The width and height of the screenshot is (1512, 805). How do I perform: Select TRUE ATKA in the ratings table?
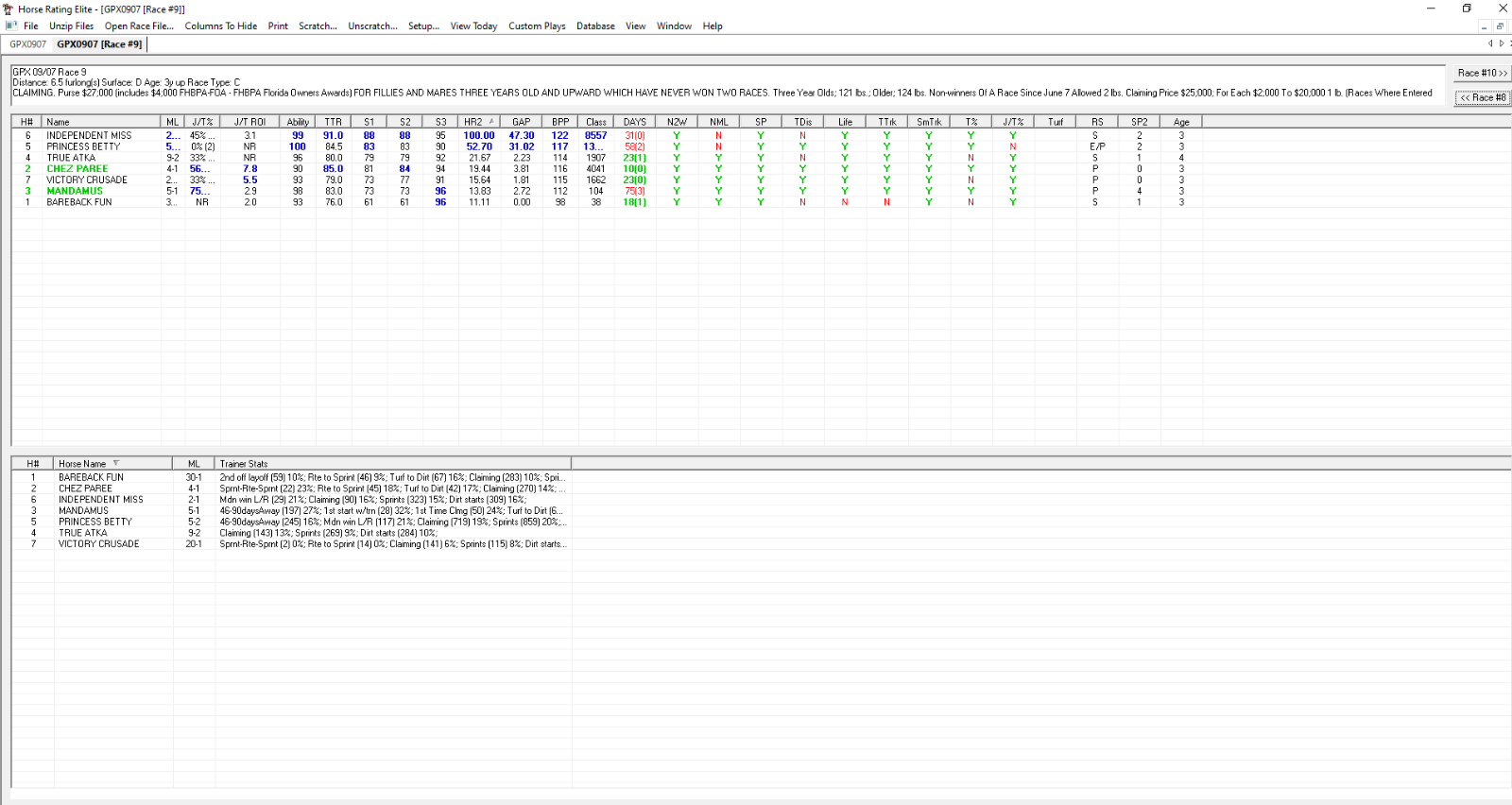[x=71, y=158]
